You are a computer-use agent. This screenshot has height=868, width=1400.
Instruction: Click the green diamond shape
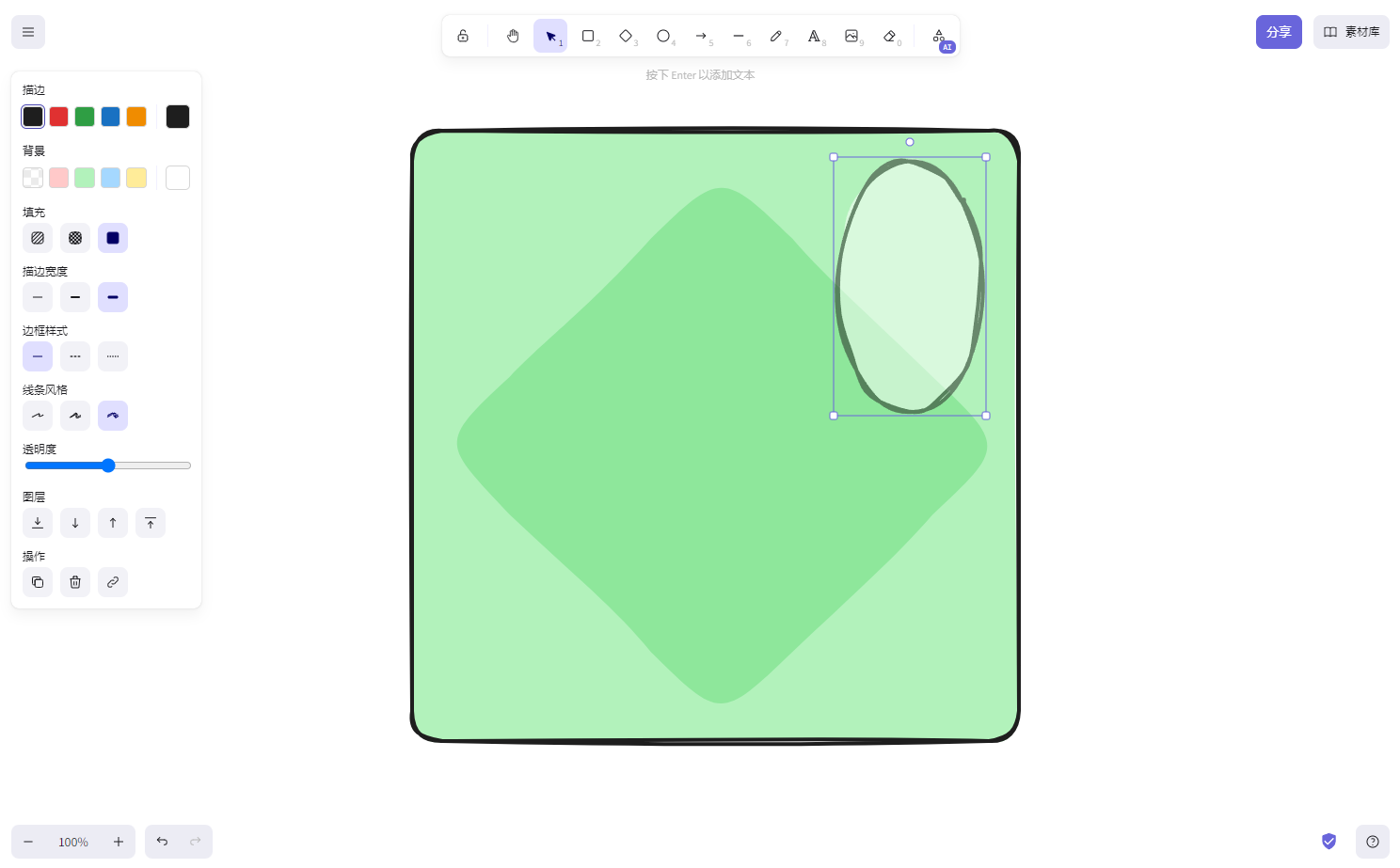tap(722, 446)
